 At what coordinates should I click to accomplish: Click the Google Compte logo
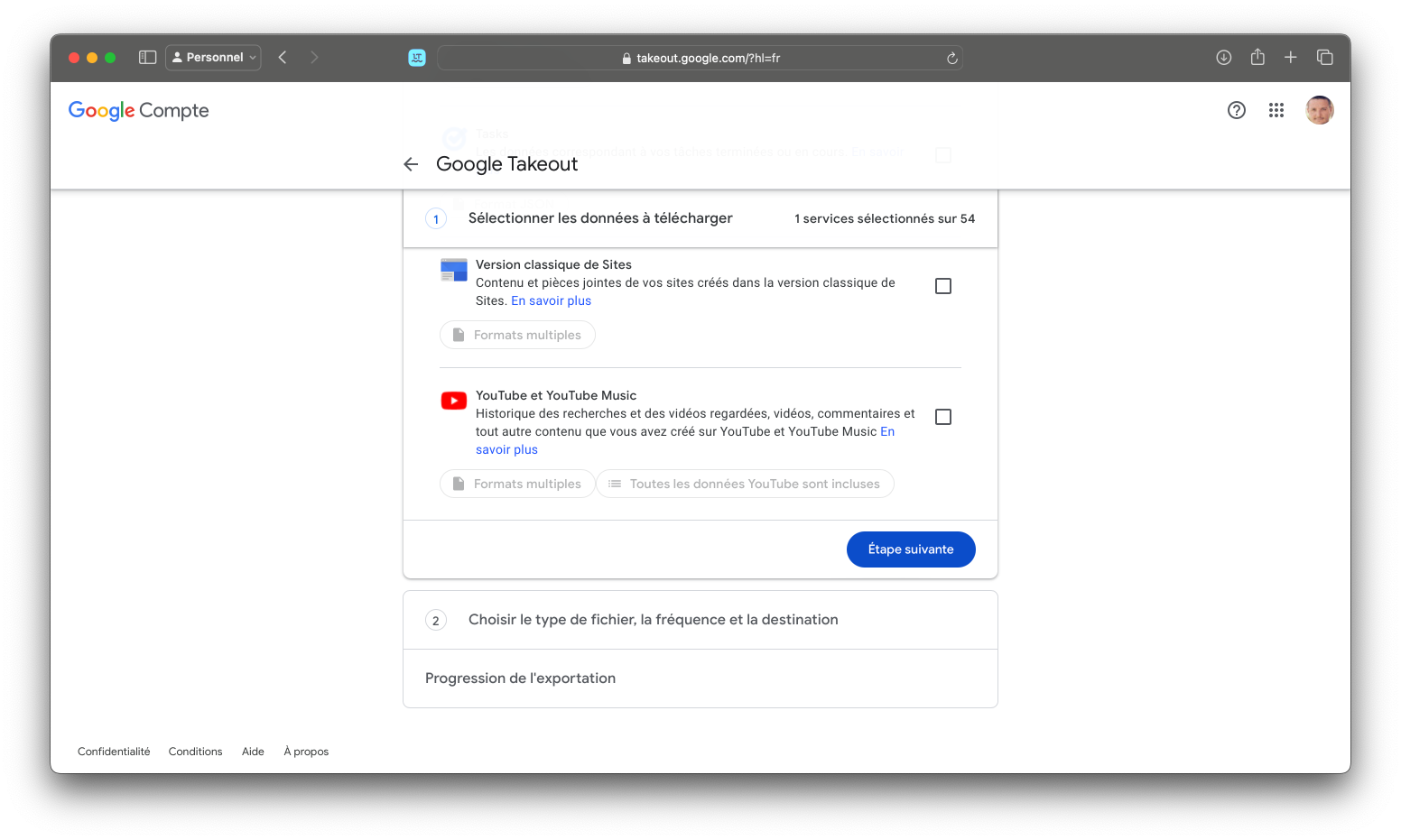[139, 110]
